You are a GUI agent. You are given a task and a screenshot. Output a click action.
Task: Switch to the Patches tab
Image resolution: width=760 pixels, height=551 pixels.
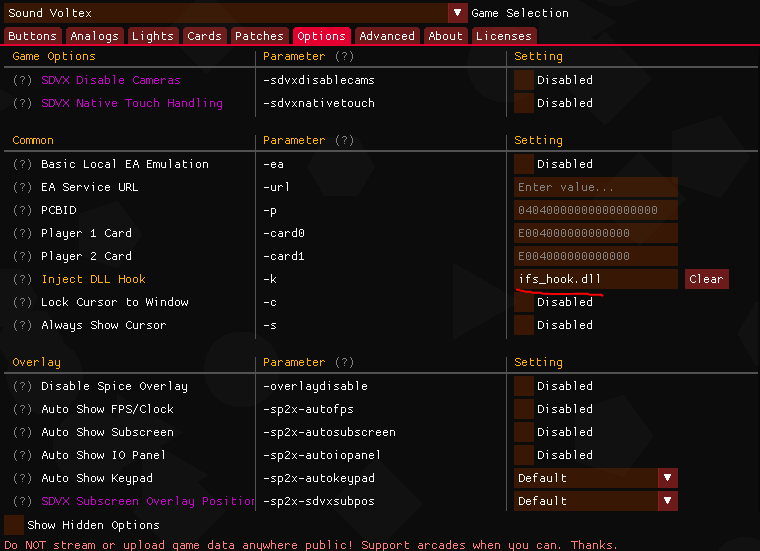coord(259,36)
